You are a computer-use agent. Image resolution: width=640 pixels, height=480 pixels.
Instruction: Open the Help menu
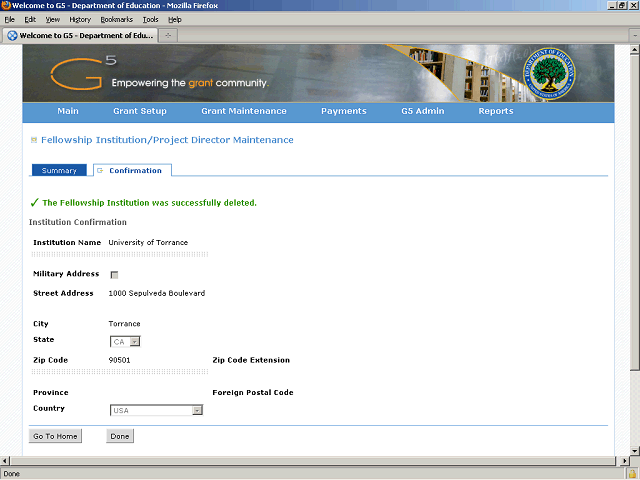pyautogui.click(x=175, y=20)
